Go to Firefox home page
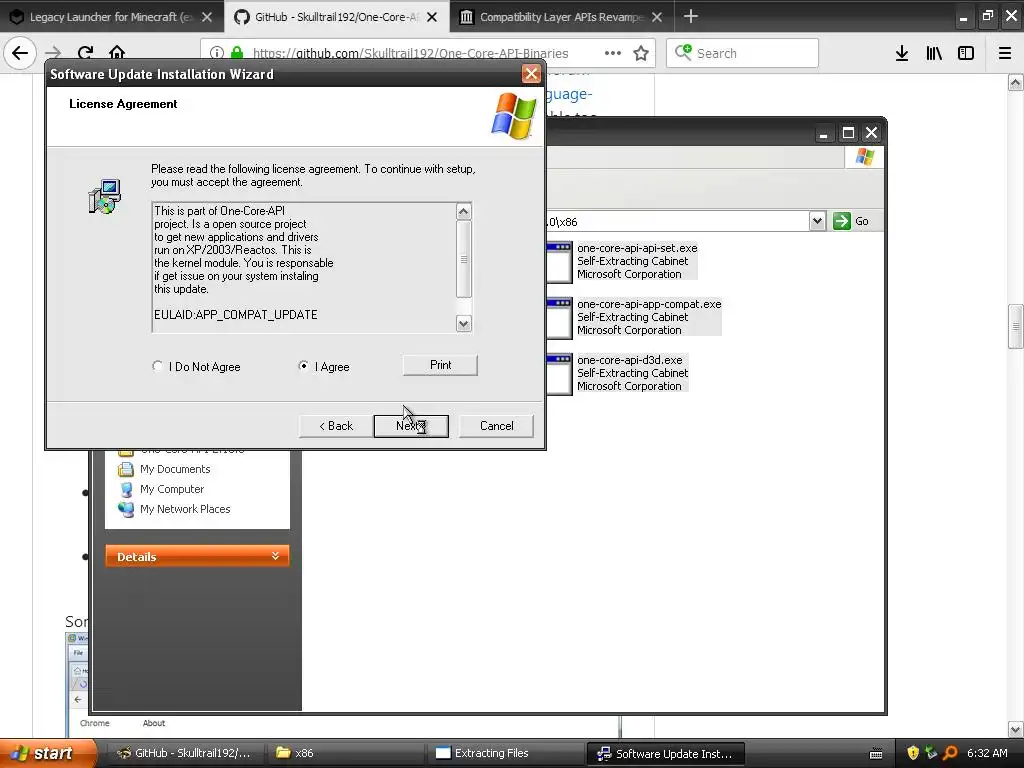 point(117,53)
